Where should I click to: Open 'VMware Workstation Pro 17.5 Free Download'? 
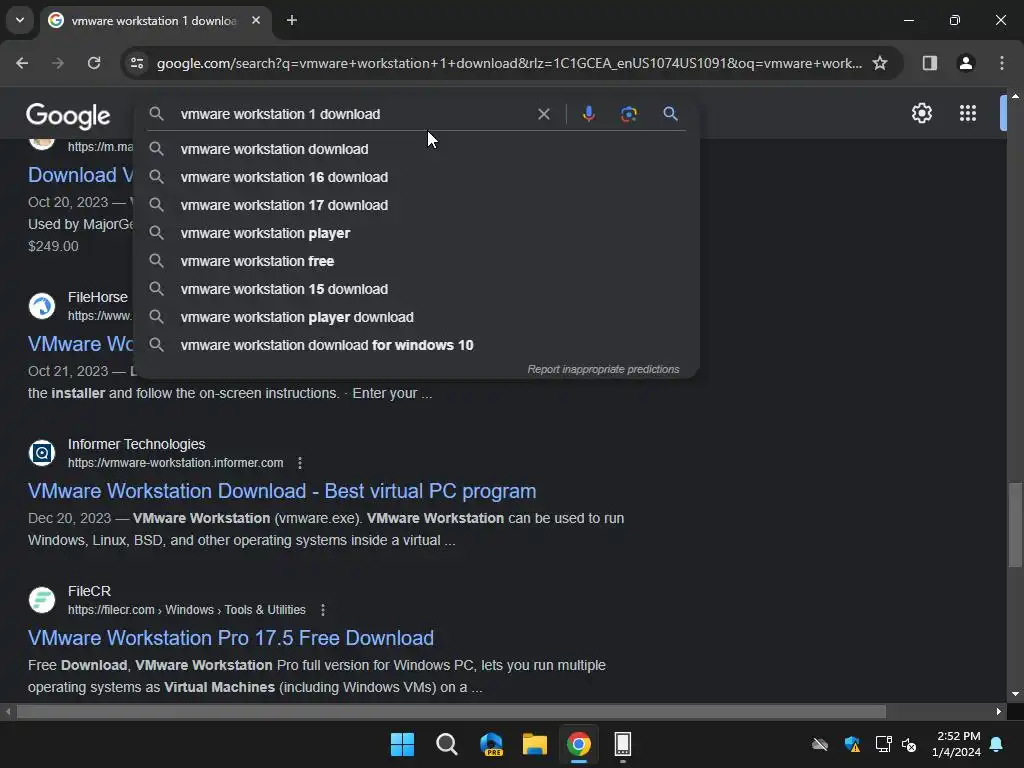click(231, 638)
